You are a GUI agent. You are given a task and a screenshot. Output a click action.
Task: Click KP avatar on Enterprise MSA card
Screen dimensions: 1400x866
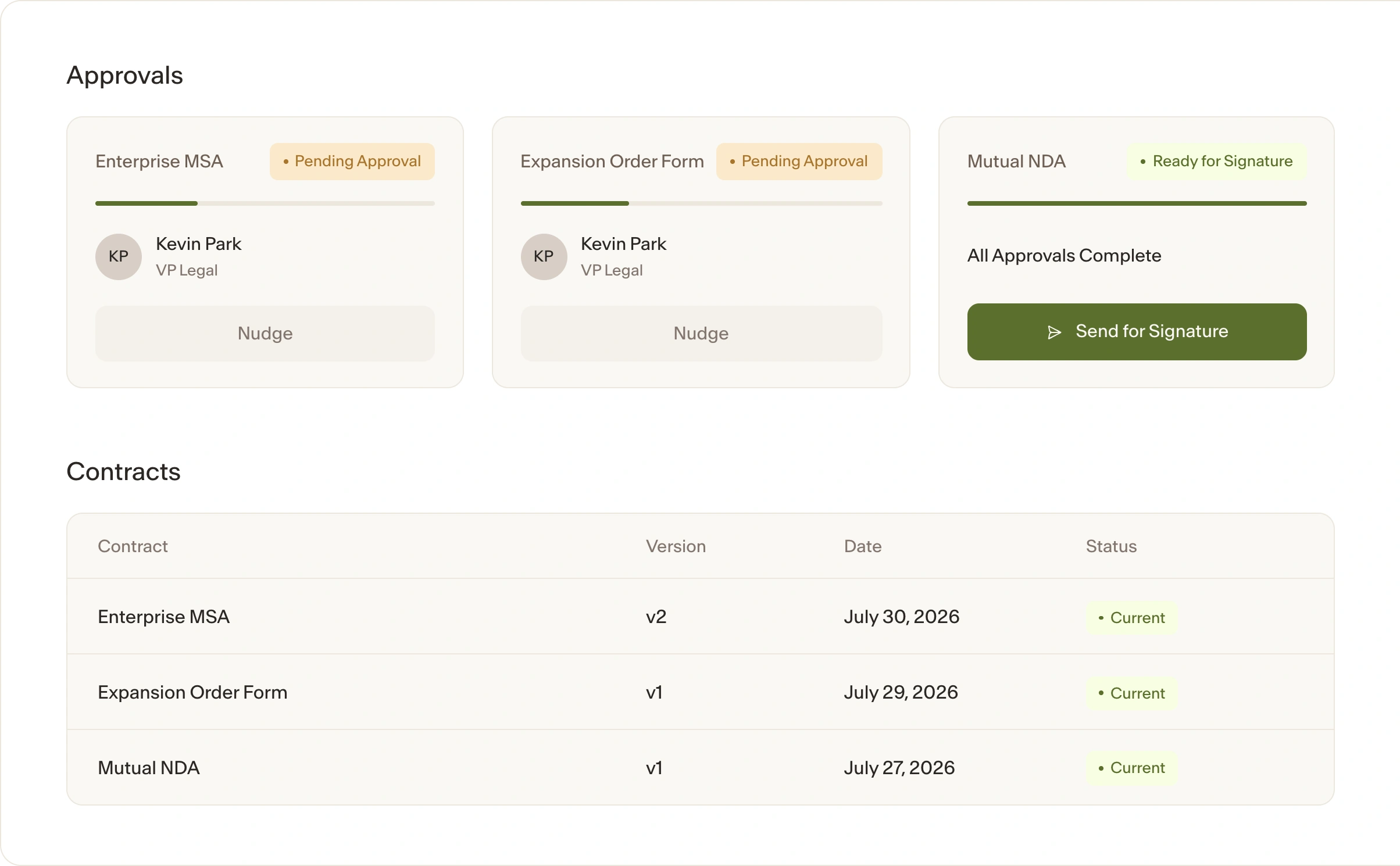[x=119, y=257]
